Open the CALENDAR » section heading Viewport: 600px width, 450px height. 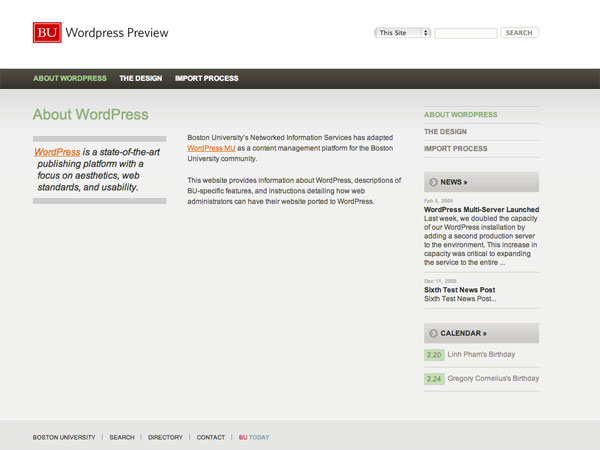click(463, 333)
